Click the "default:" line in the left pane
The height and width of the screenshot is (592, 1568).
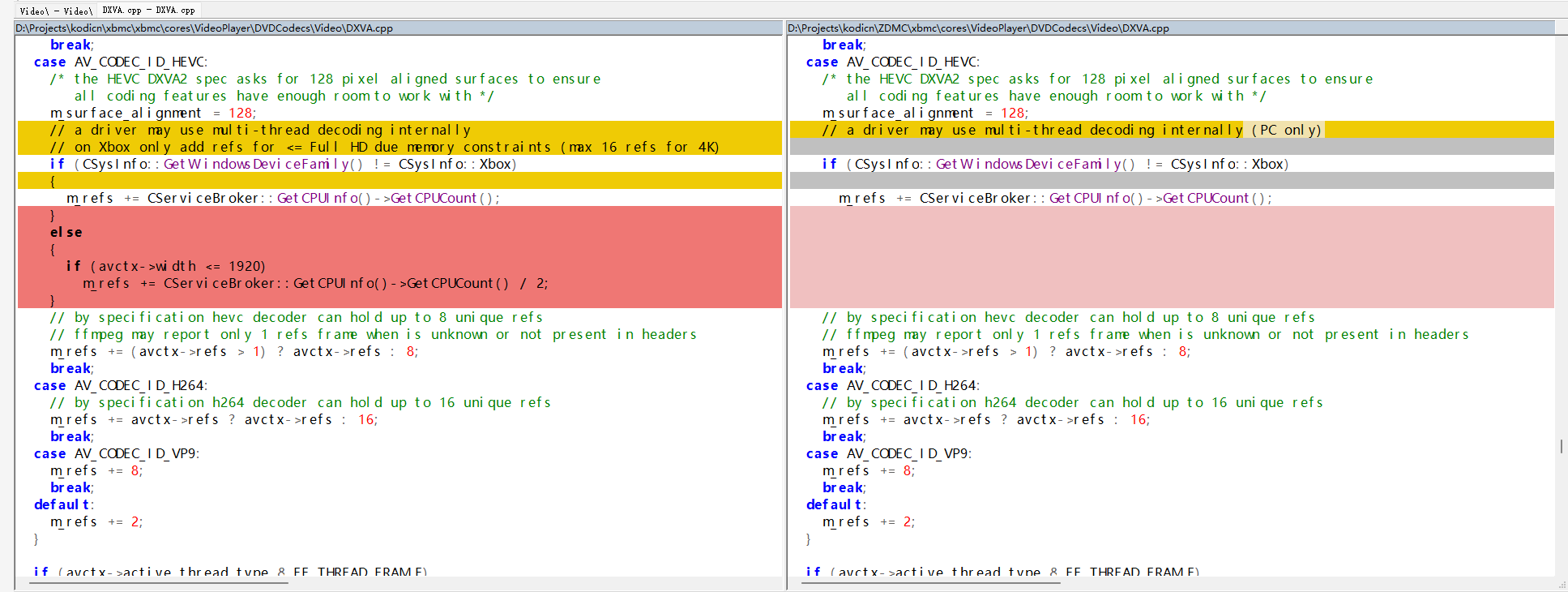[64, 504]
